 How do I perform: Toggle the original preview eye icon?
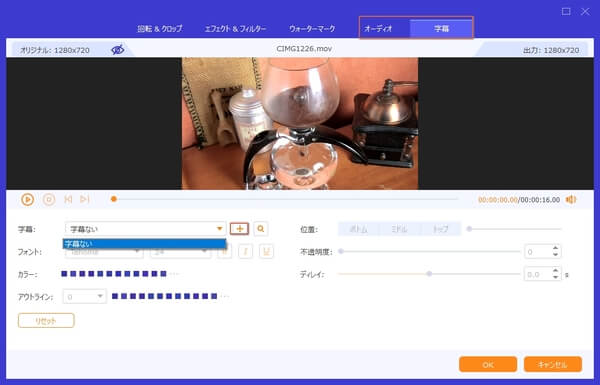(x=117, y=49)
